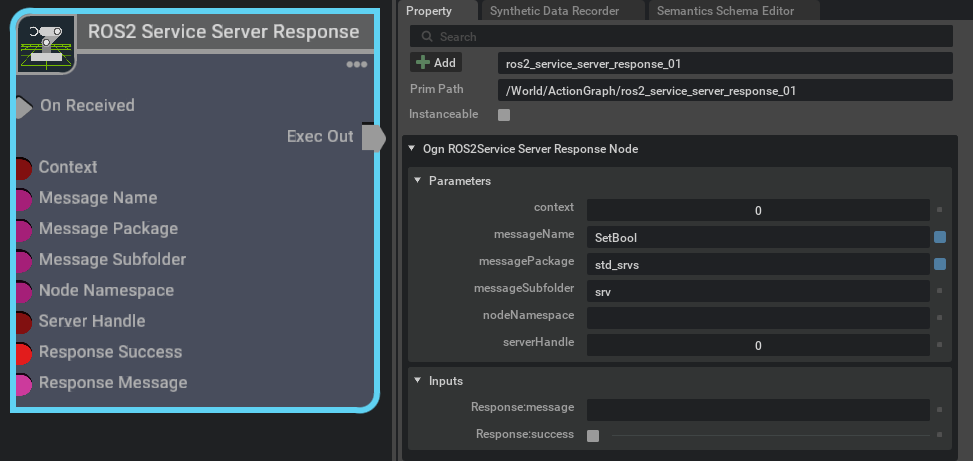Collapse the Parameters section
The image size is (973, 461).
[x=417, y=181]
